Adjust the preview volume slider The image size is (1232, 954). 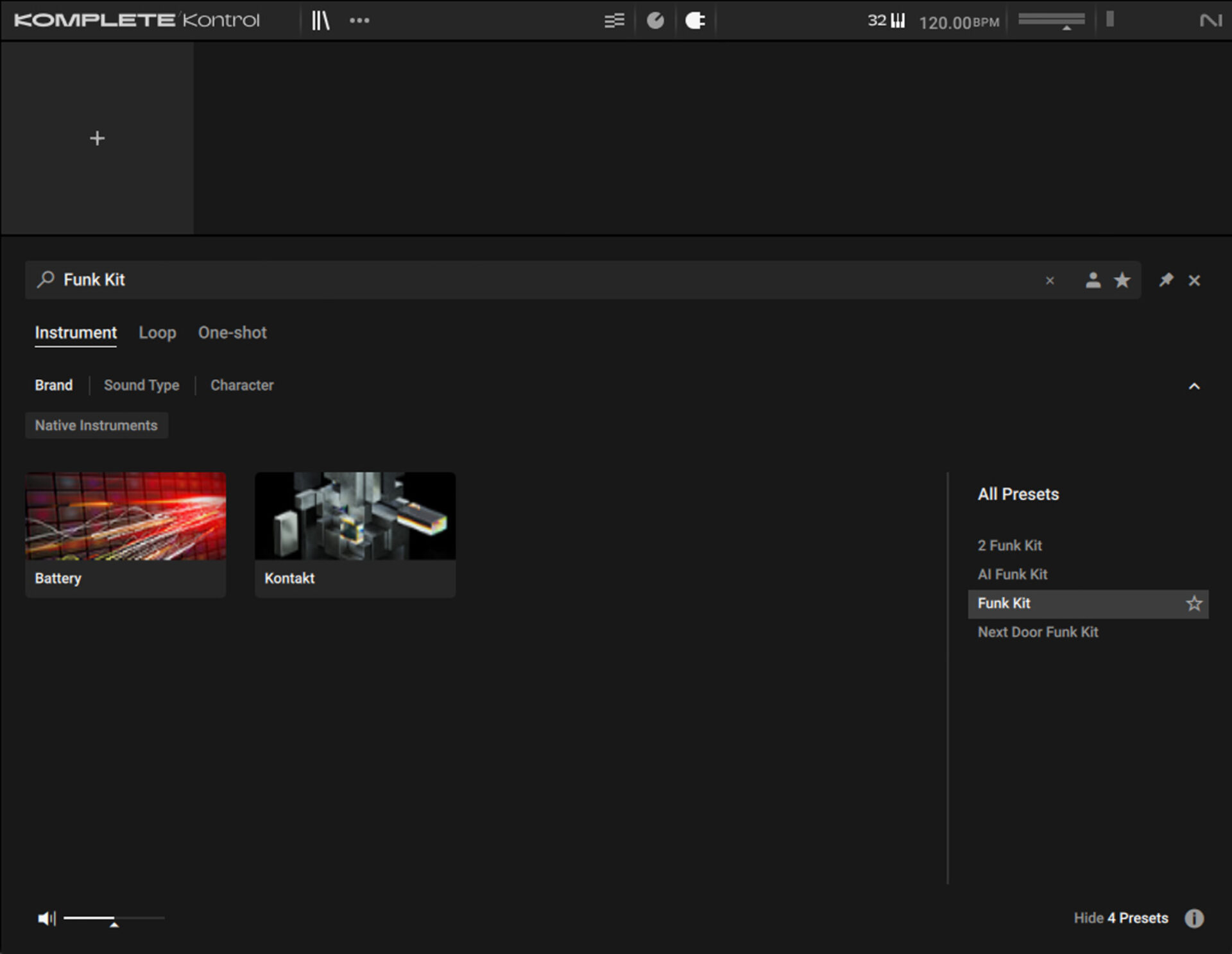tap(114, 919)
